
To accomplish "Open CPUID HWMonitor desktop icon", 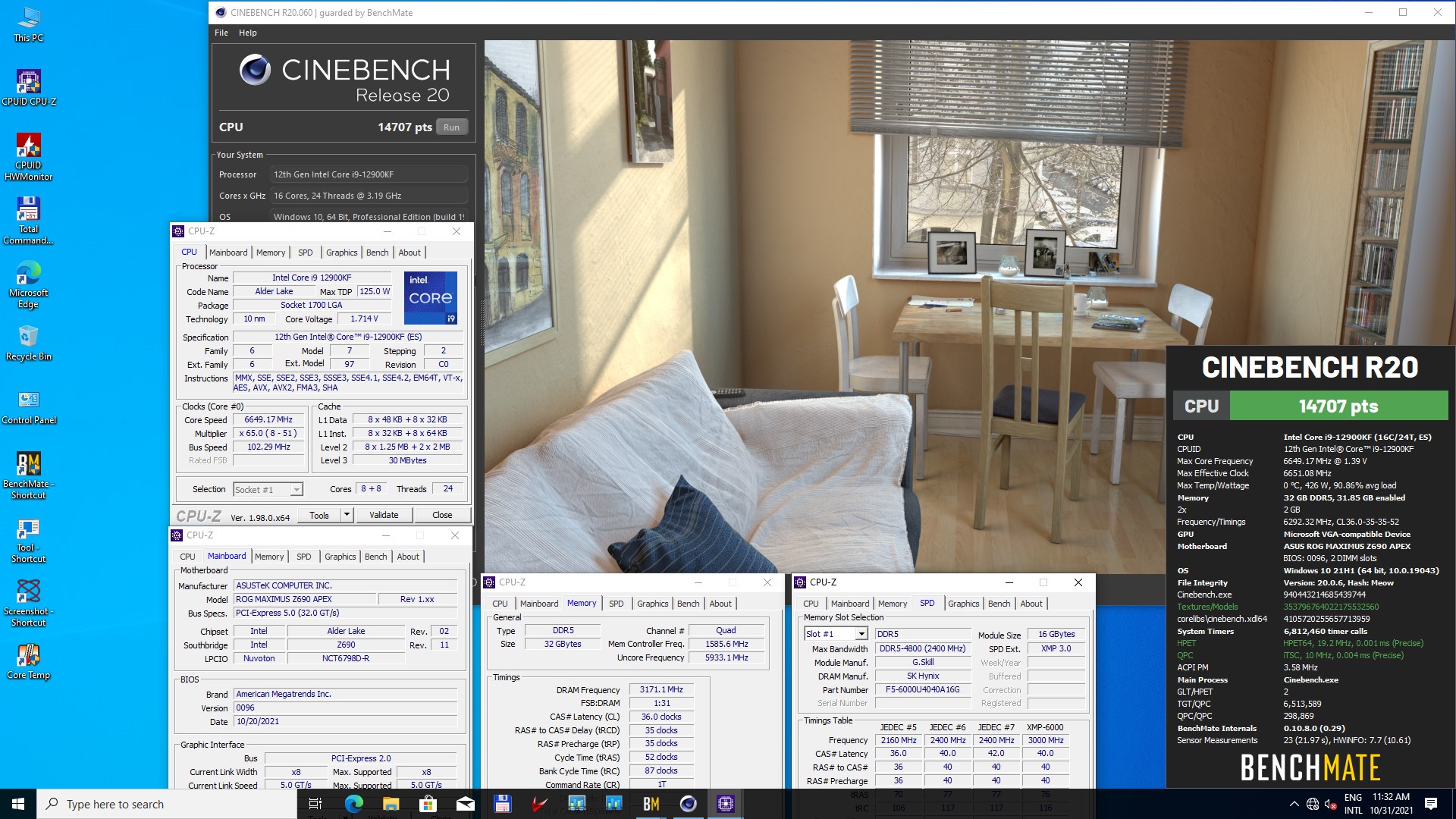I will 28,157.
